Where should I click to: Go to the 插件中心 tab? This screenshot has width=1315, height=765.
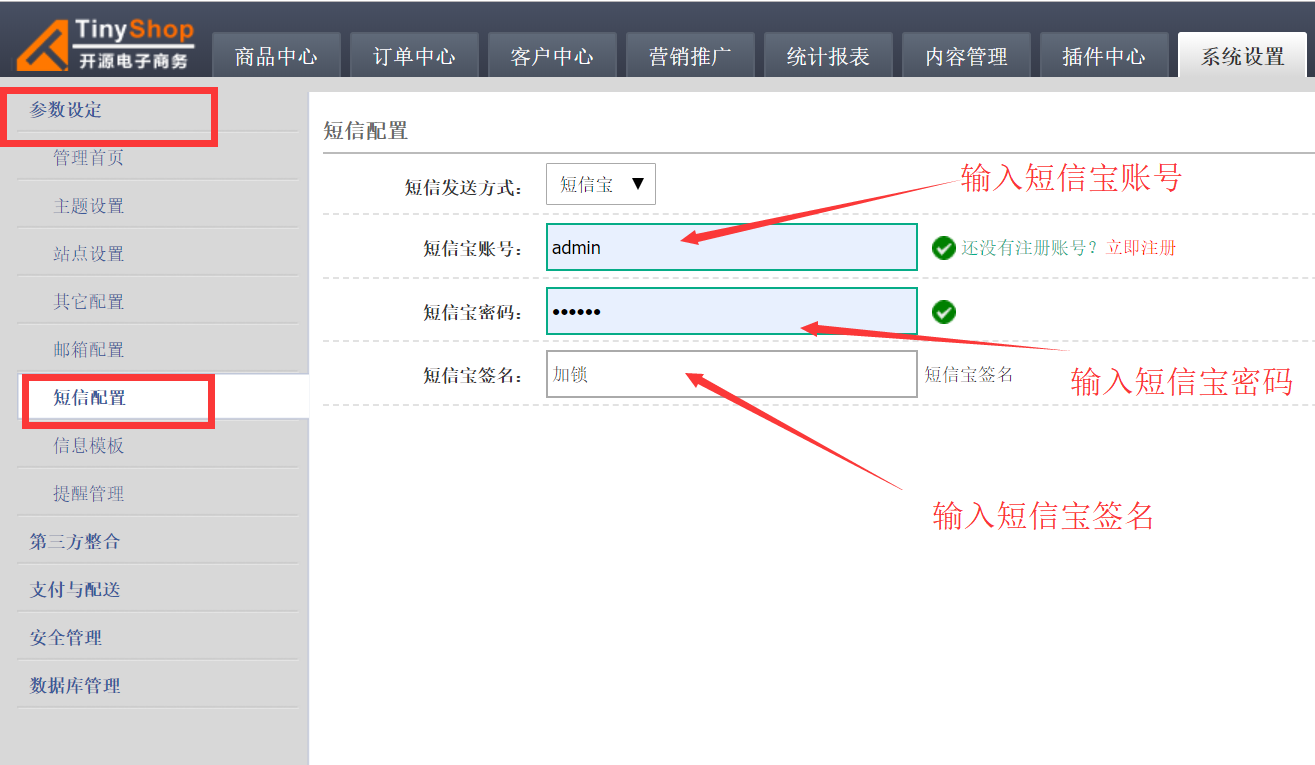coord(1104,57)
